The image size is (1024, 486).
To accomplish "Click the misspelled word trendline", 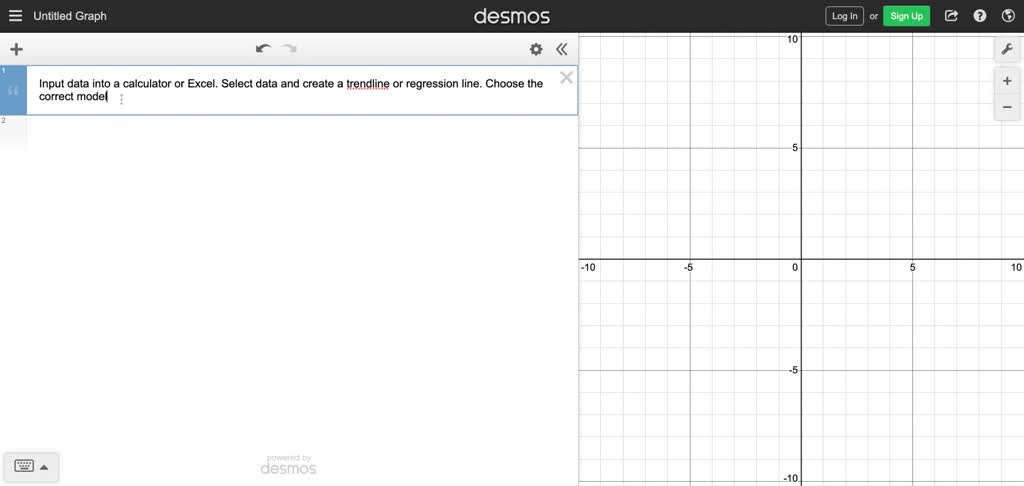I will (368, 84).
